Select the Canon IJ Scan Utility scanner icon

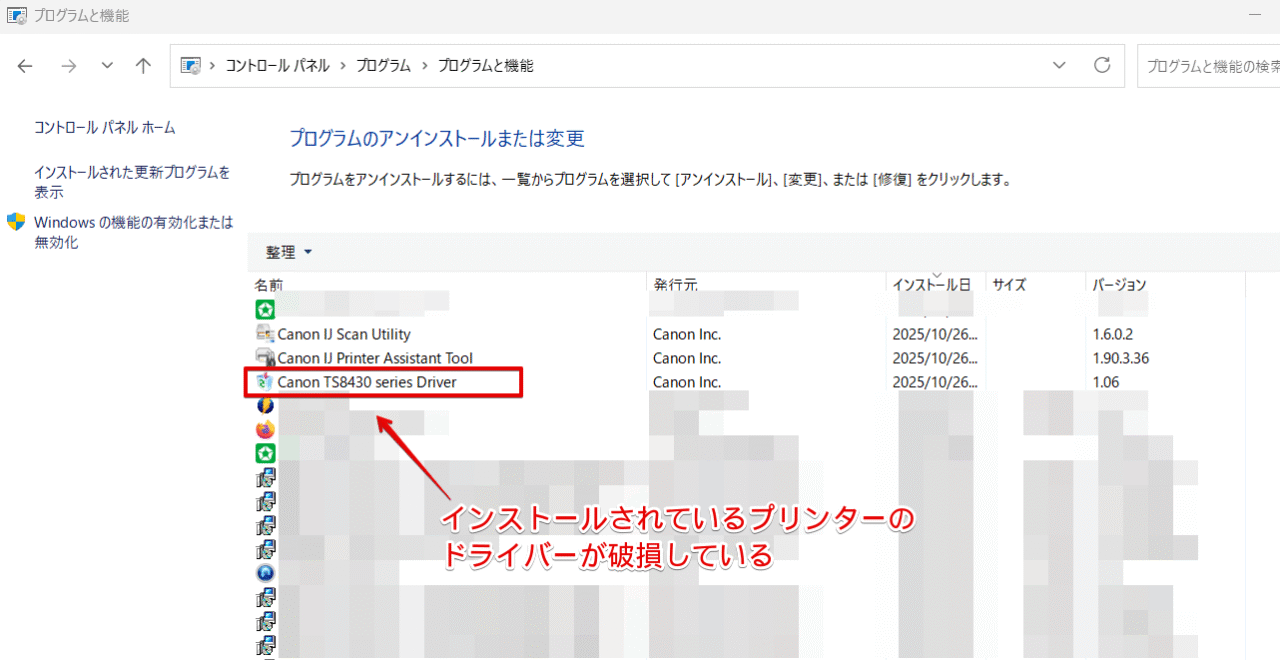click(x=265, y=333)
